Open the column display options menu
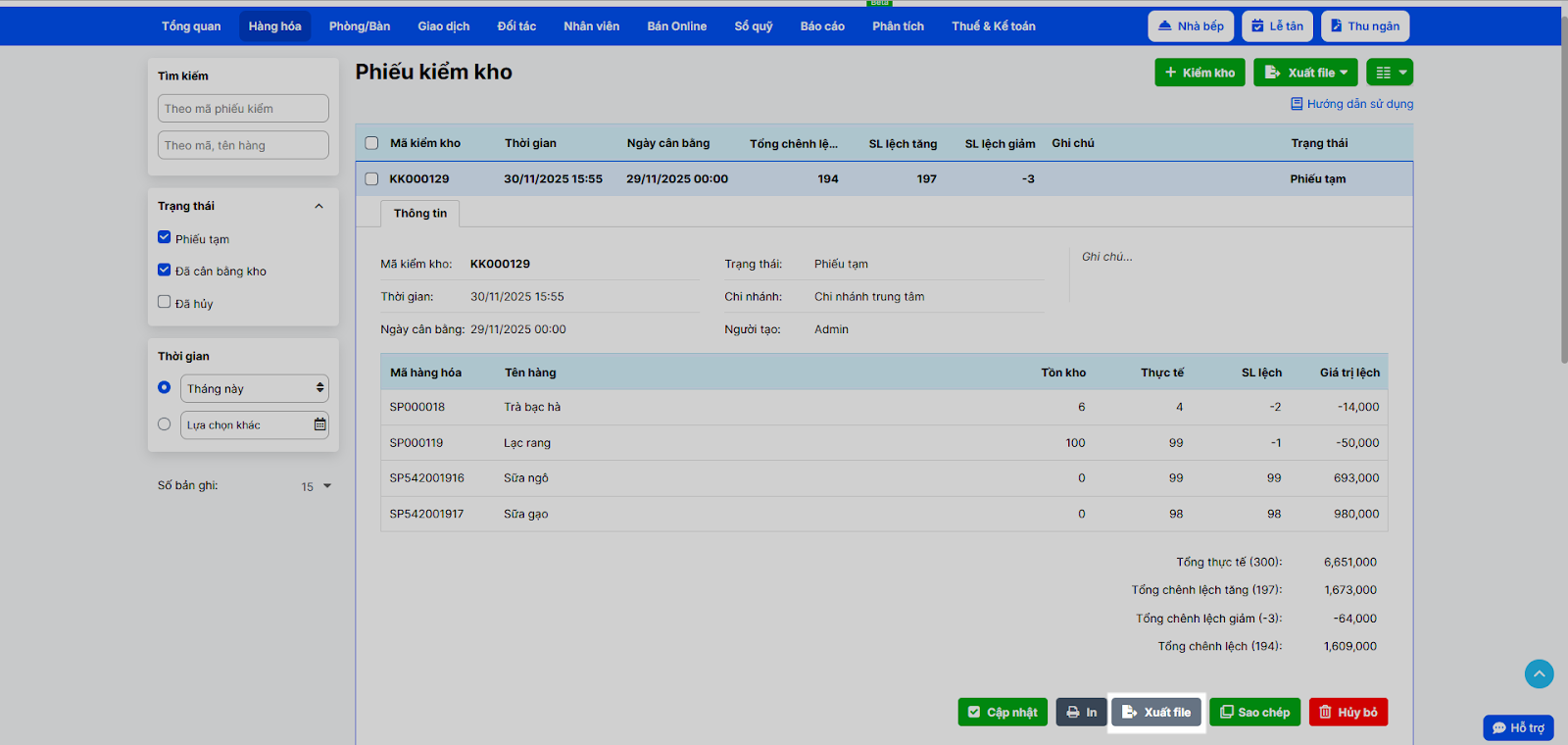Image resolution: width=1568 pixels, height=745 pixels. (x=1390, y=73)
